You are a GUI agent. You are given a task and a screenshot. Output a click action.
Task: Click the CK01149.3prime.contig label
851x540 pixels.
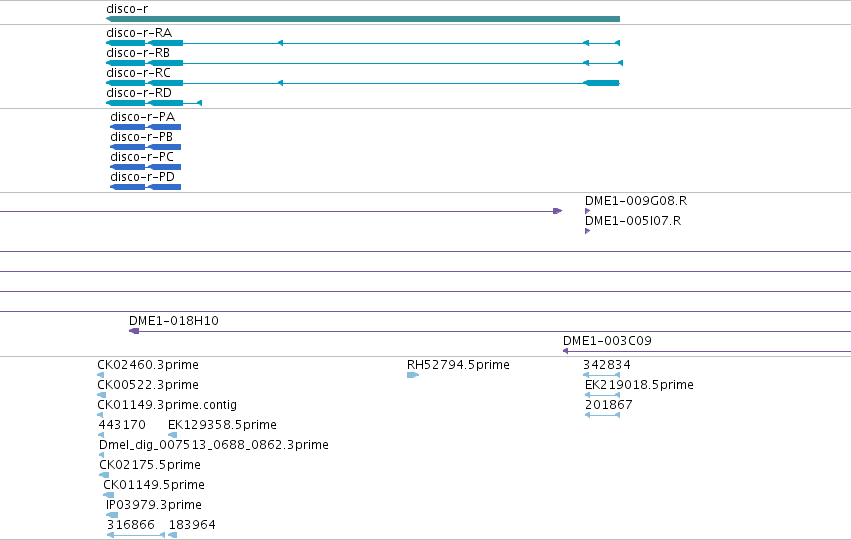[167, 405]
